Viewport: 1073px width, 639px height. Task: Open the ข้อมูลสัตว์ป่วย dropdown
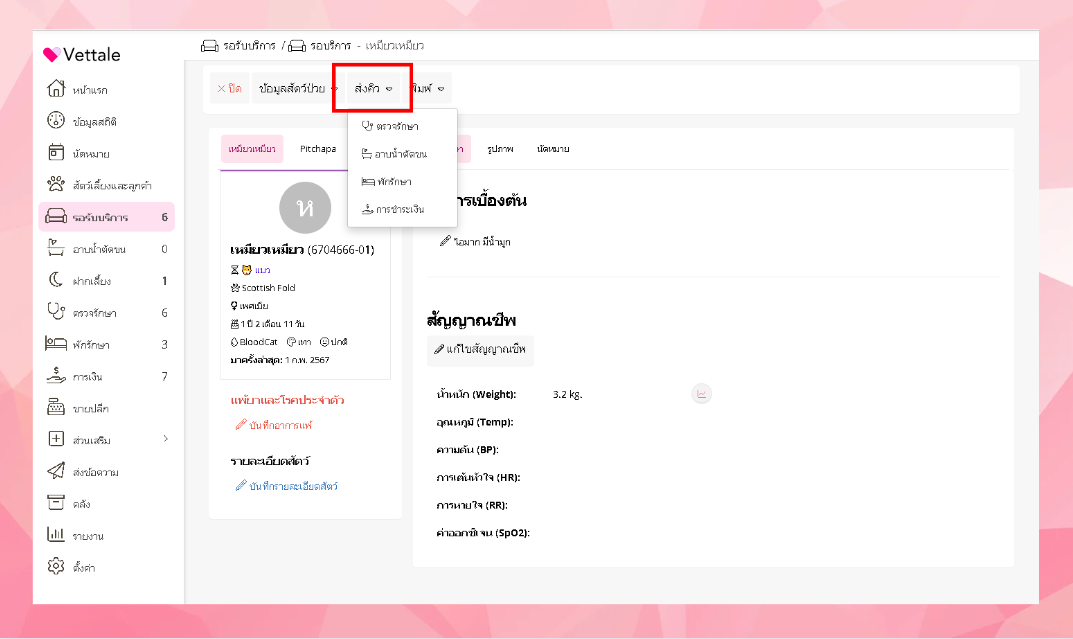point(298,88)
